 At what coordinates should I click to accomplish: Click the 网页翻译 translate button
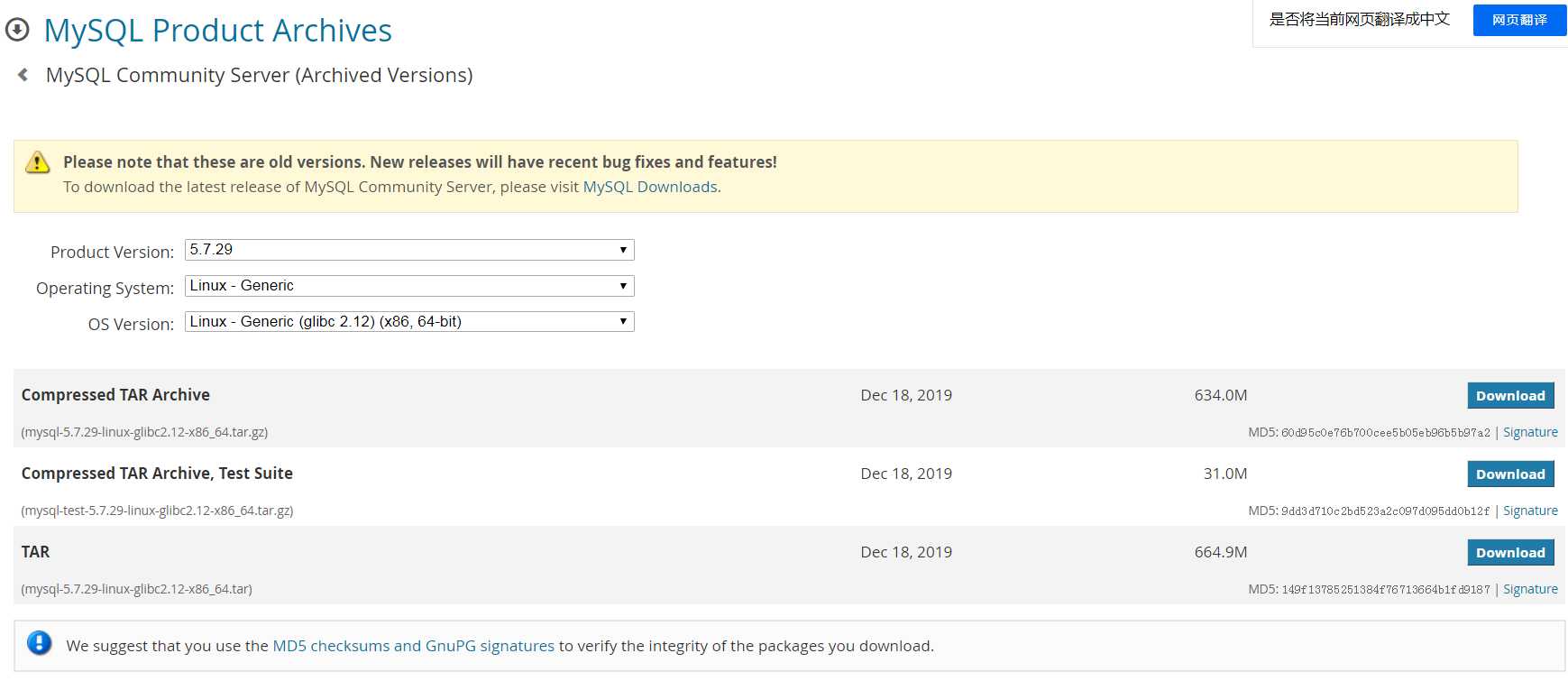1519,20
